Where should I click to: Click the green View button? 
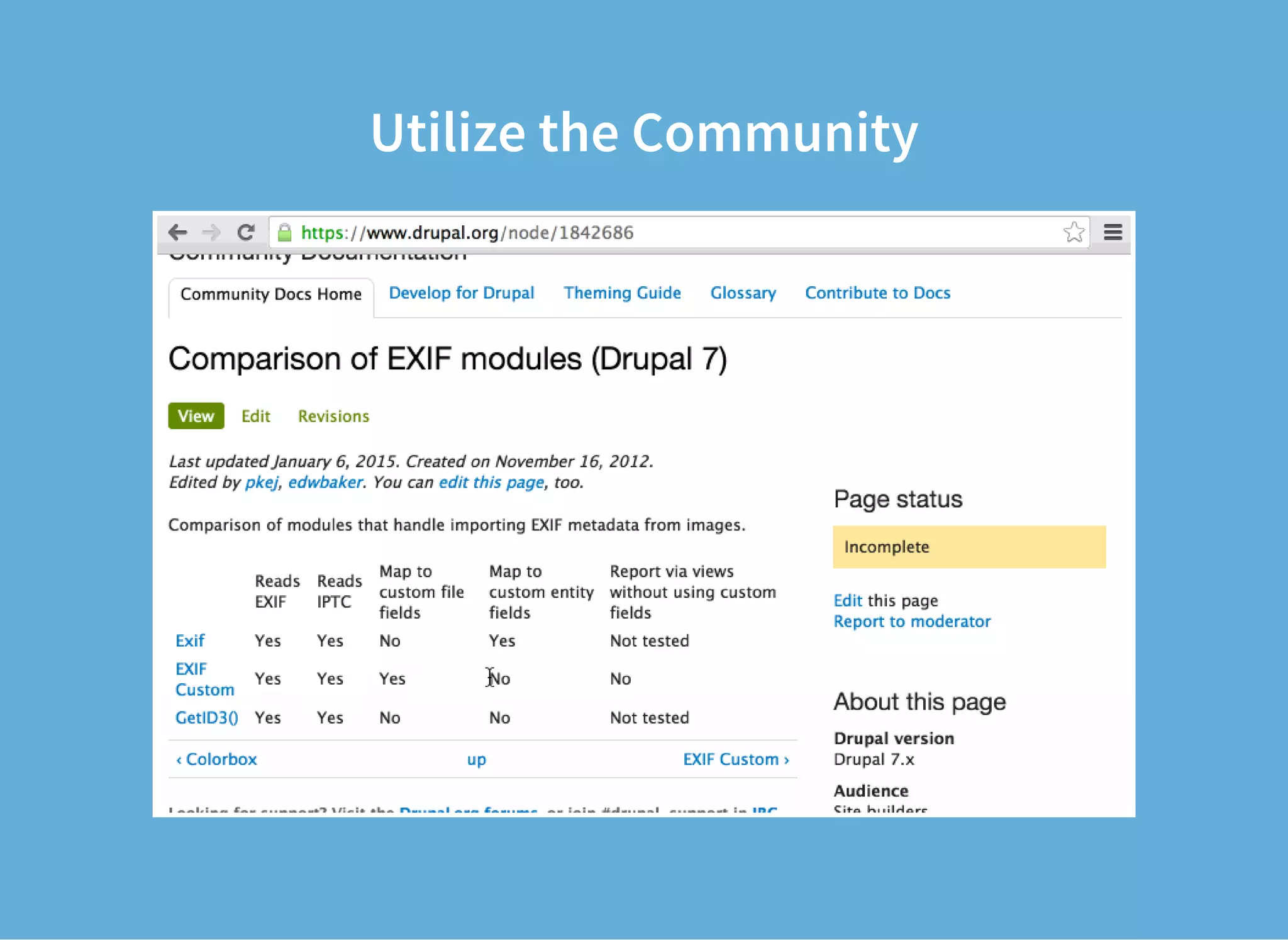(x=196, y=416)
